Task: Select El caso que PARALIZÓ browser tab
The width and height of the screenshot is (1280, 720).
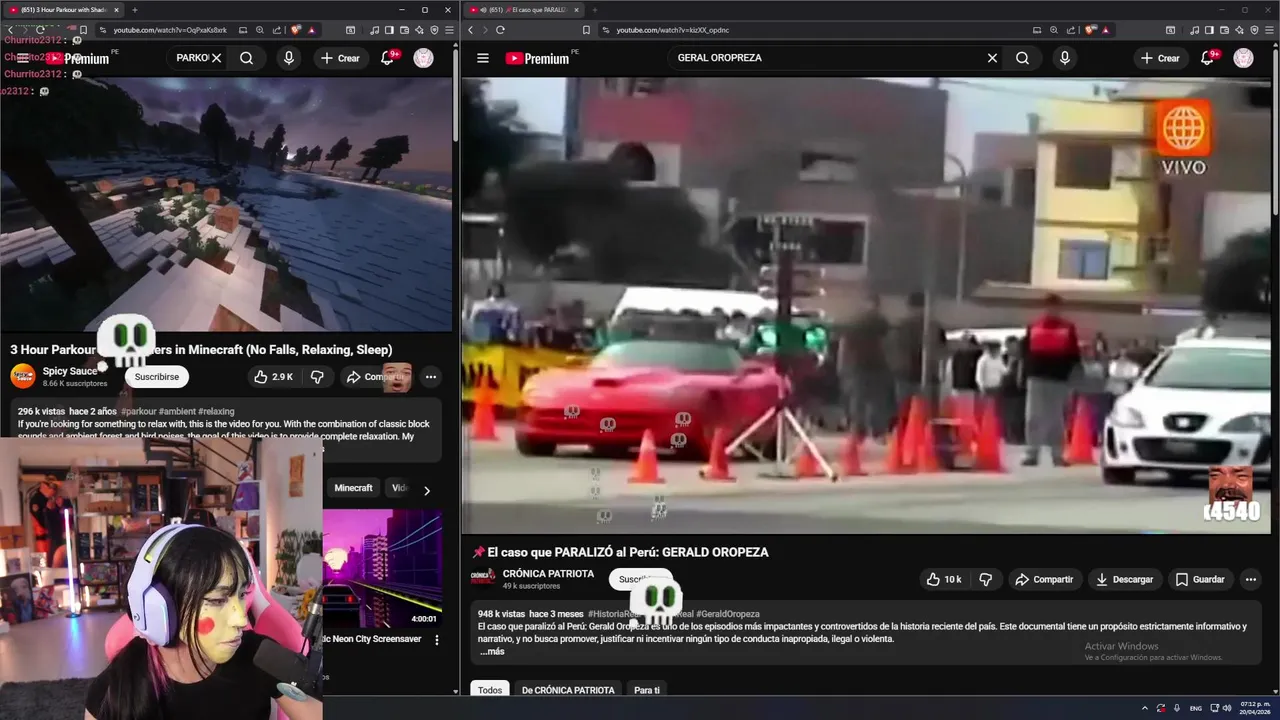Action: (522, 10)
